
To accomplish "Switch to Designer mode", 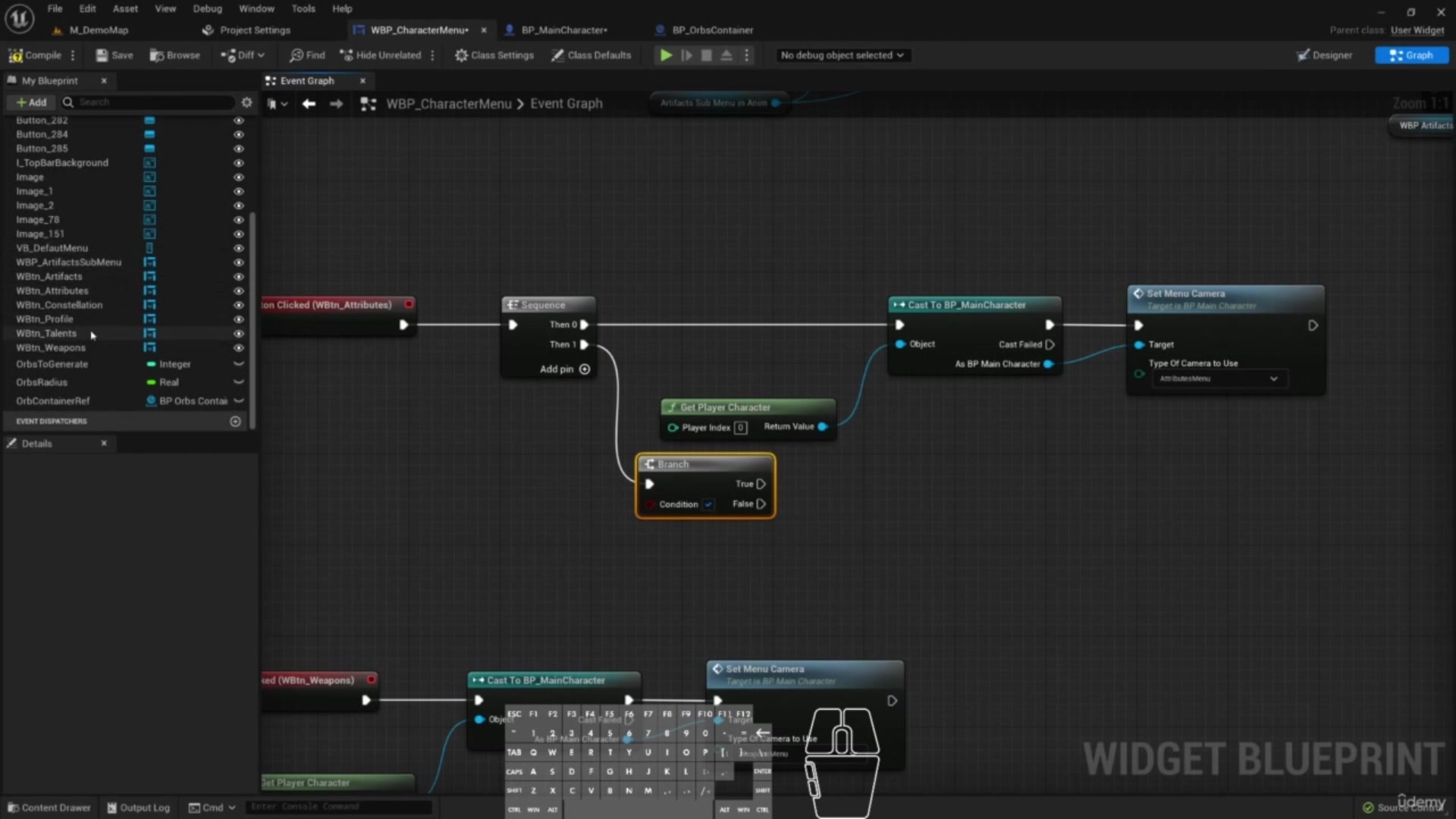I will point(1324,55).
